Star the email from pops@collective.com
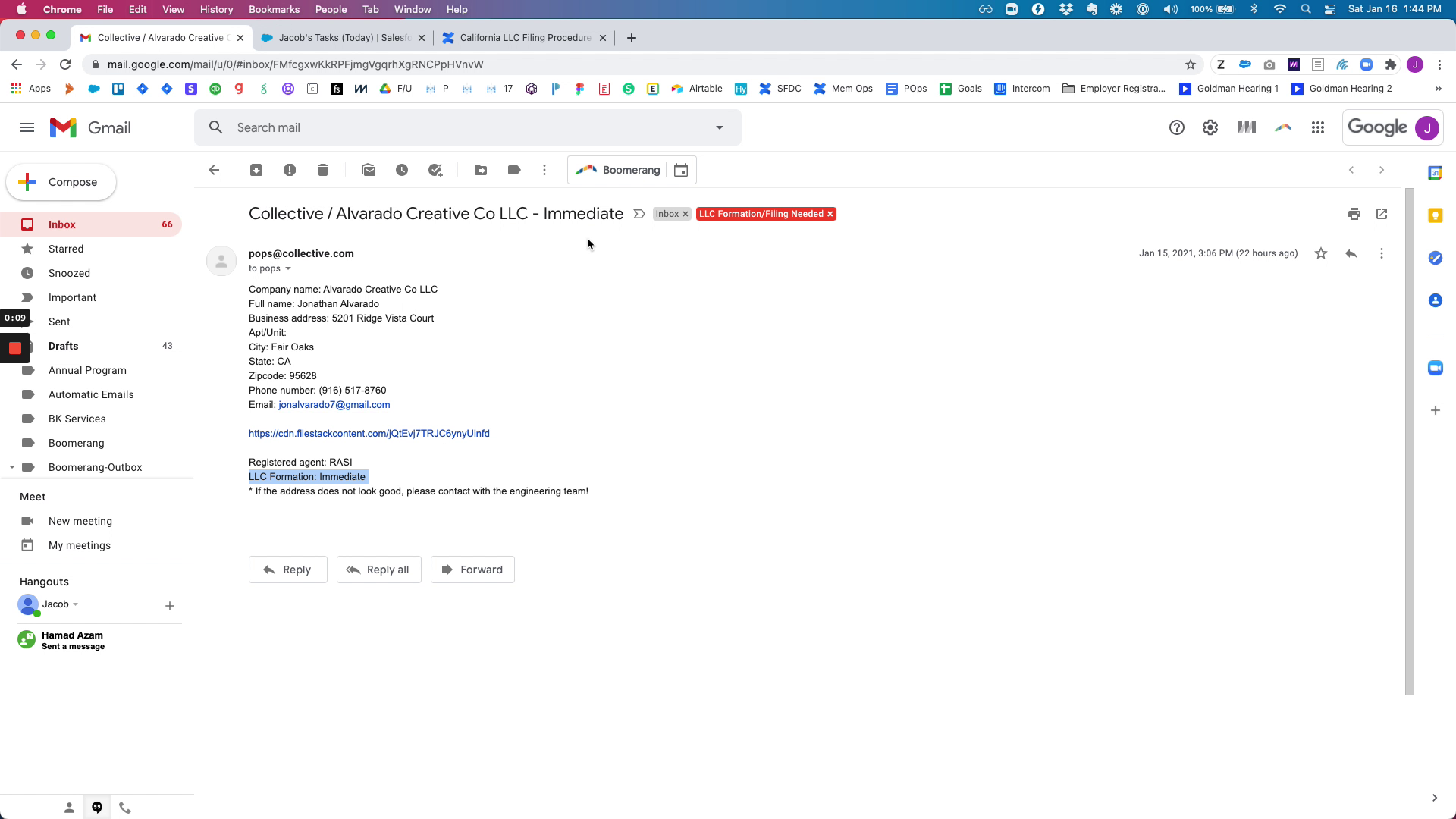 pos(1321,253)
